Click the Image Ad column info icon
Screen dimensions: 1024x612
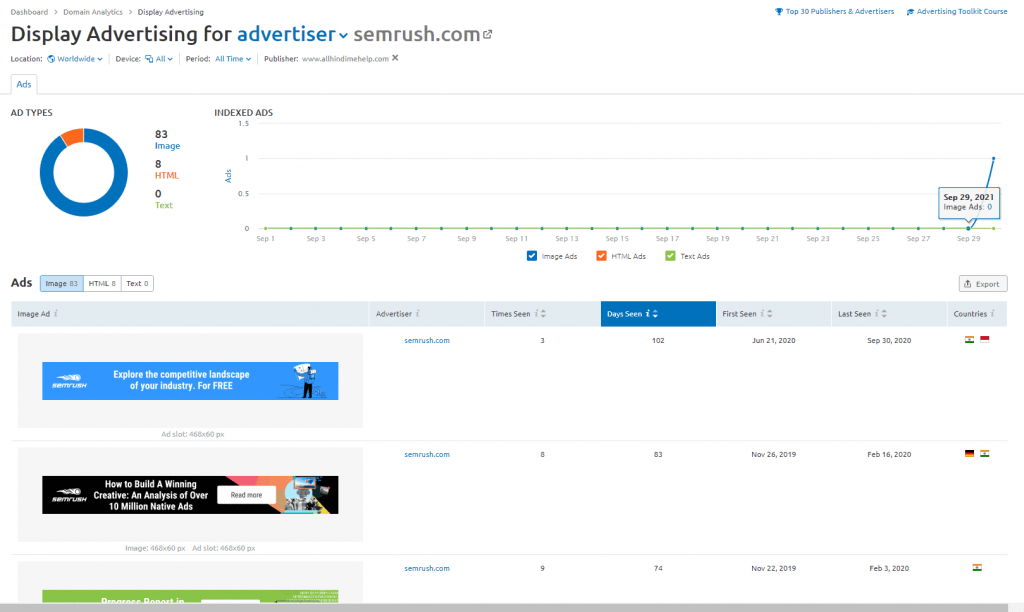pos(56,314)
